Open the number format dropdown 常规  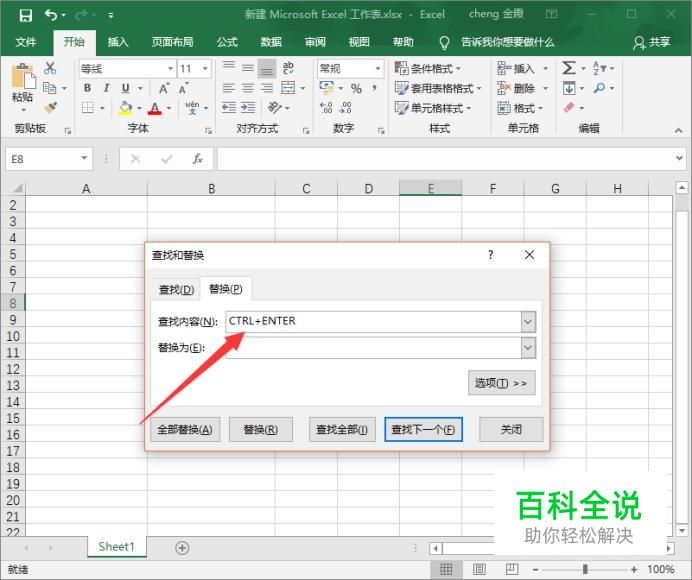(378, 68)
